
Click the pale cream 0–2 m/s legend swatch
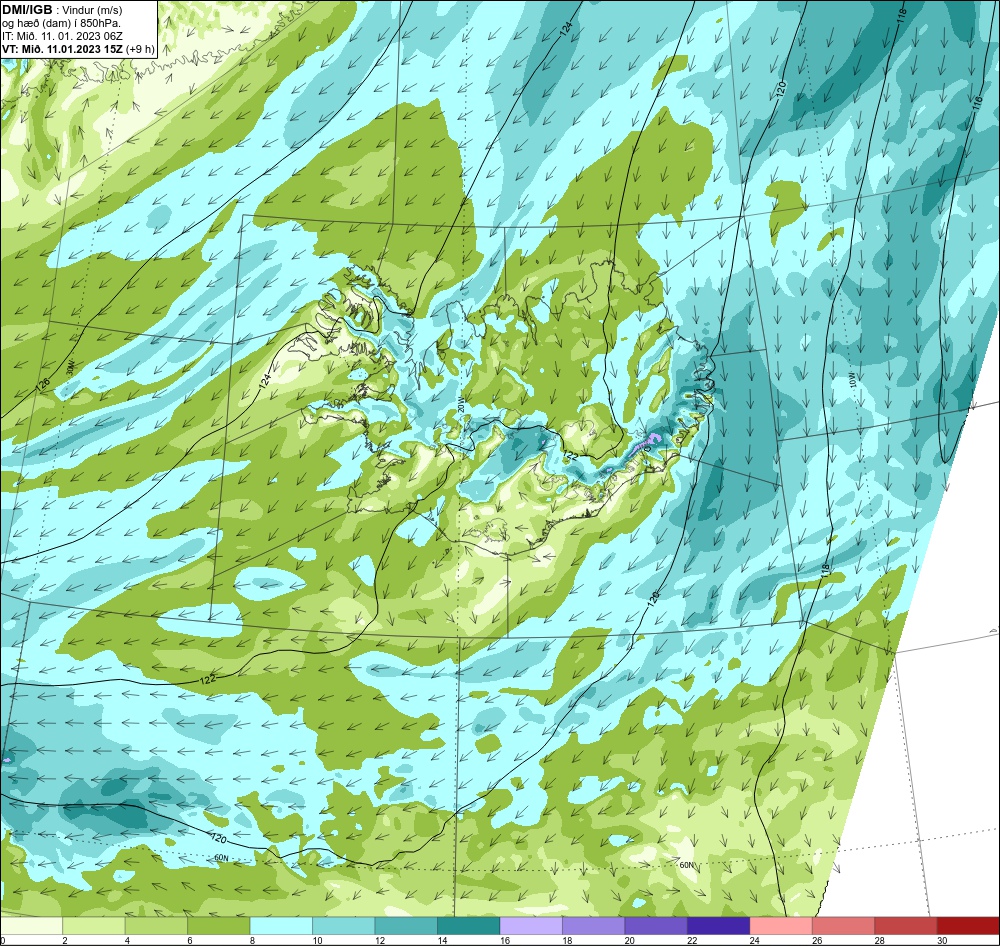(x=31, y=925)
